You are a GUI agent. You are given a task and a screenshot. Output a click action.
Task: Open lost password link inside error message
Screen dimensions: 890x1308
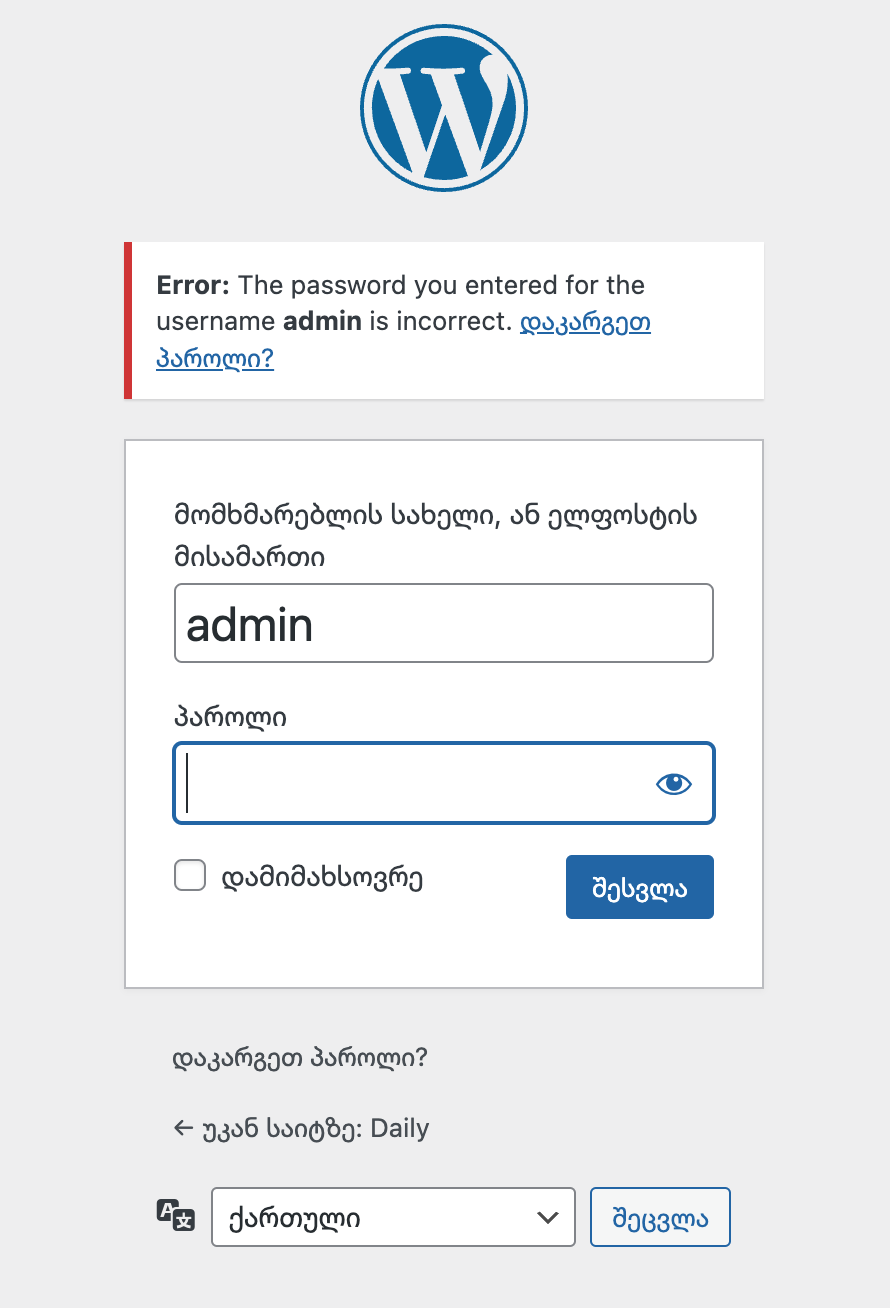tap(585, 323)
